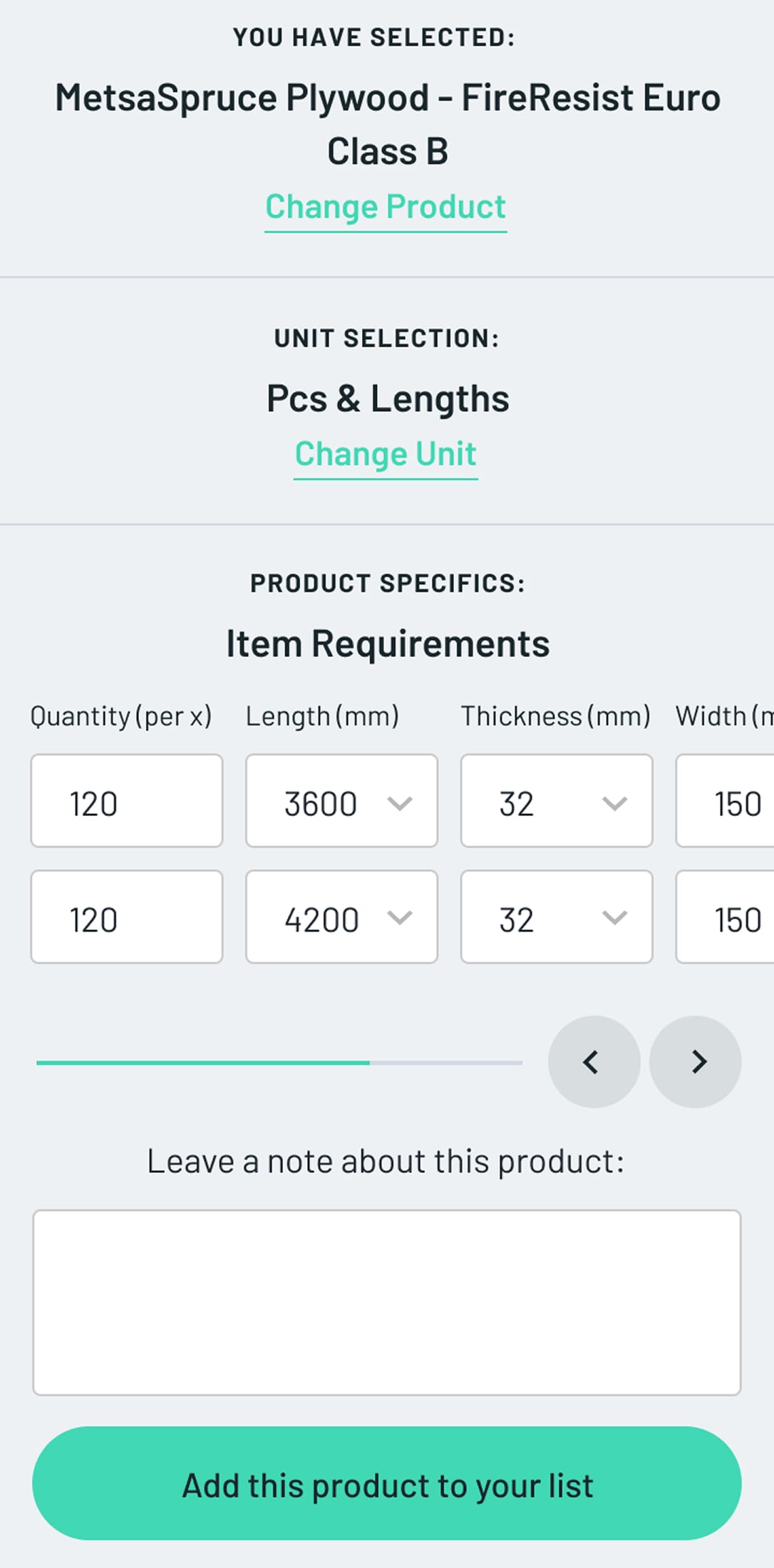Click the product note text area
774x1568 pixels.
point(387,1302)
